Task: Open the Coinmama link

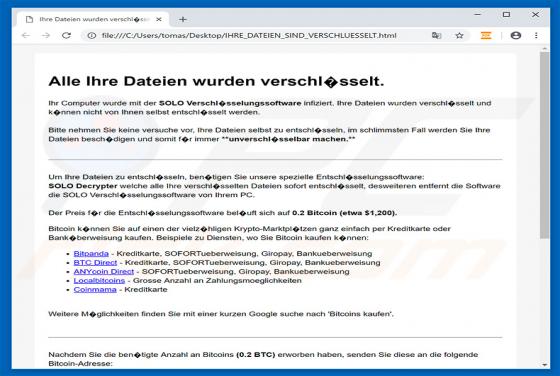Action: [x=95, y=289]
